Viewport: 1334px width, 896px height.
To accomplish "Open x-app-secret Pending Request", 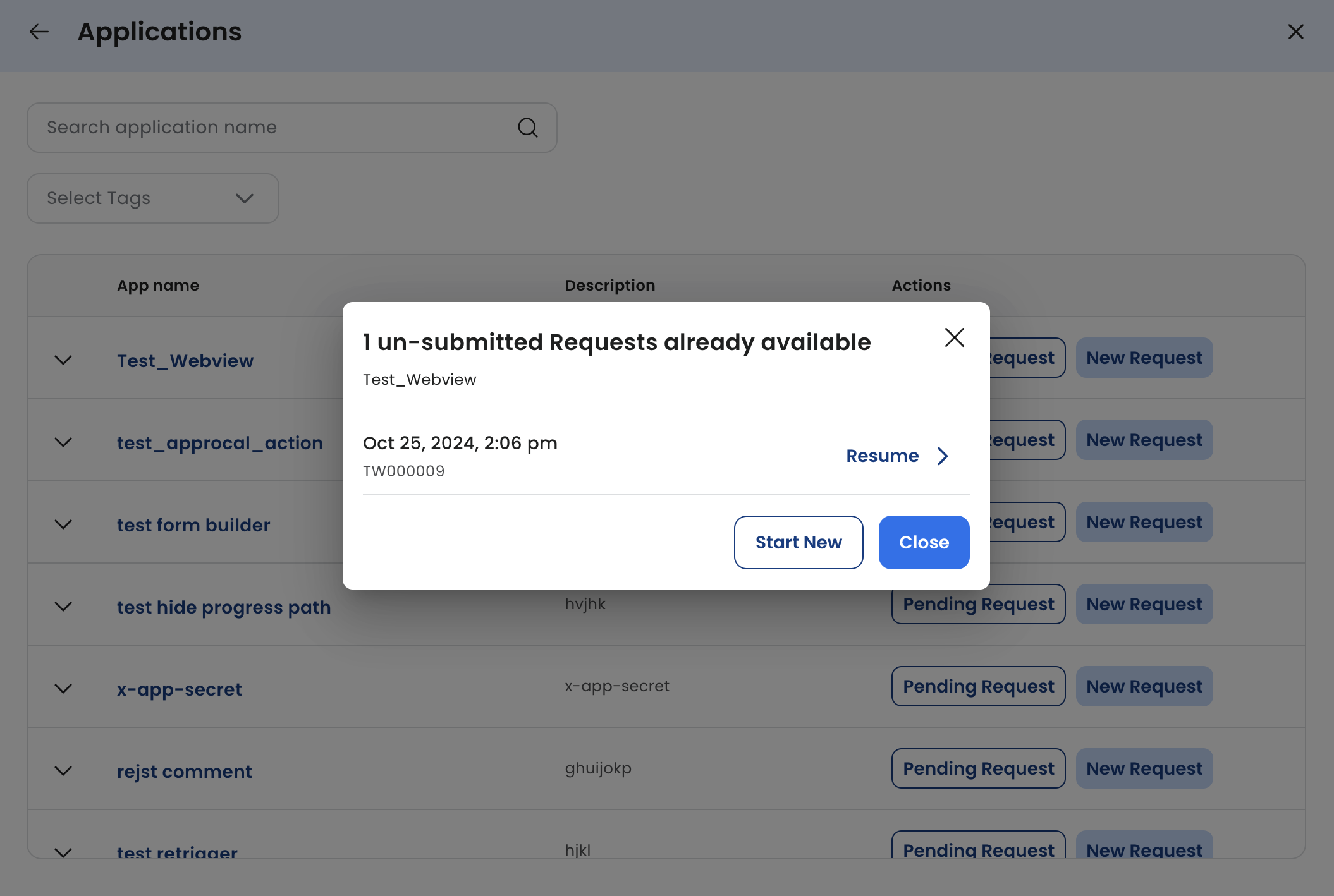I will 978,686.
